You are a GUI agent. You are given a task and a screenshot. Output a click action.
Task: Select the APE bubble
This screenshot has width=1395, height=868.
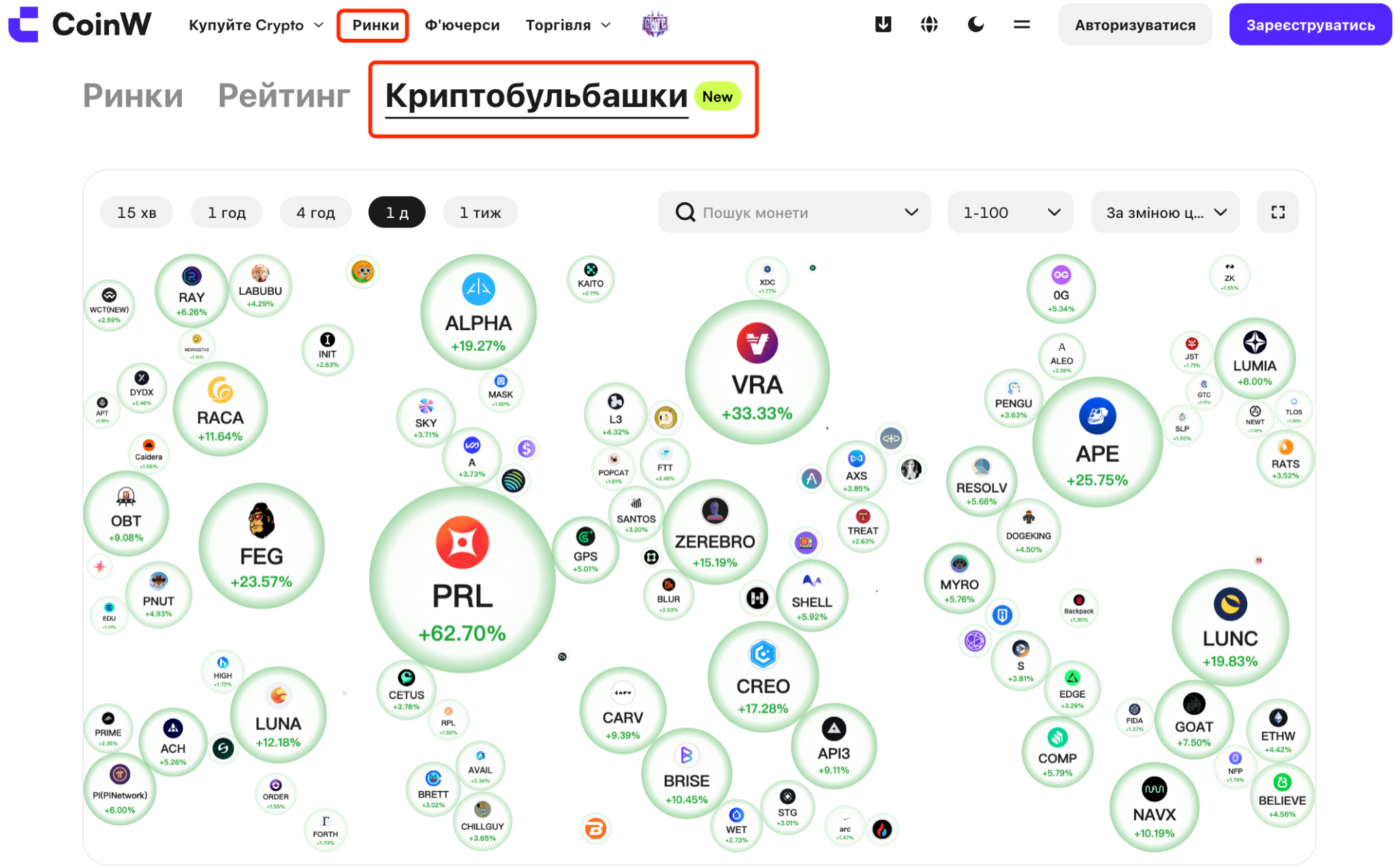click(1097, 442)
